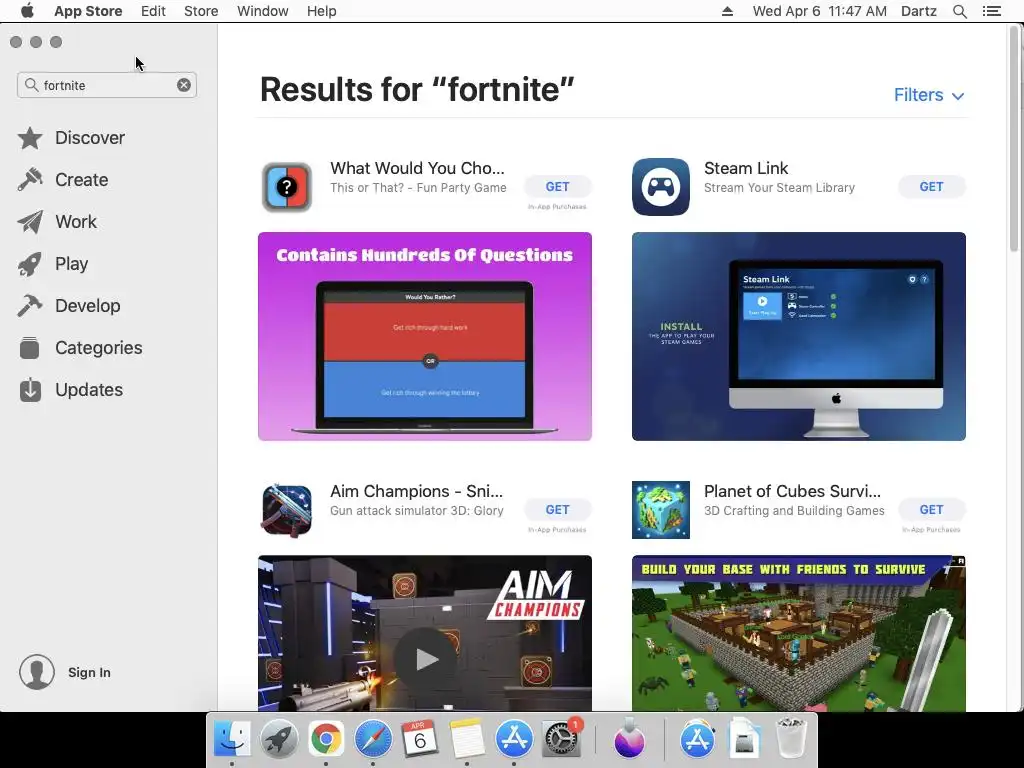Clear the fortnite search text
Viewport: 1024px width, 768px height.
tap(184, 85)
